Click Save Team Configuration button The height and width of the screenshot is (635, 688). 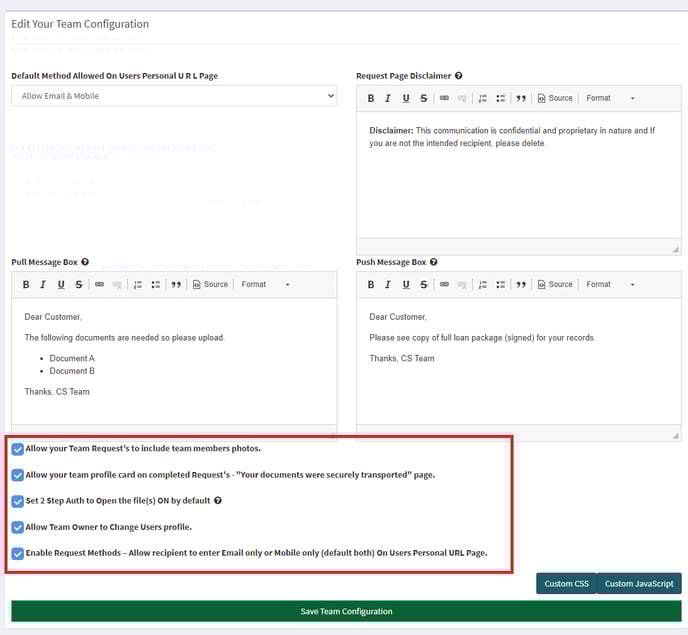coord(346,611)
